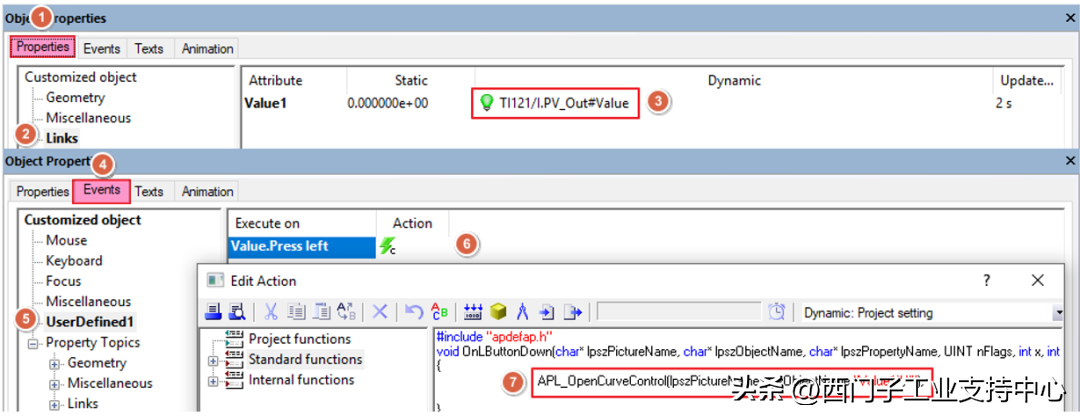Click the compass tool icon in toolbar

[x=521, y=312]
